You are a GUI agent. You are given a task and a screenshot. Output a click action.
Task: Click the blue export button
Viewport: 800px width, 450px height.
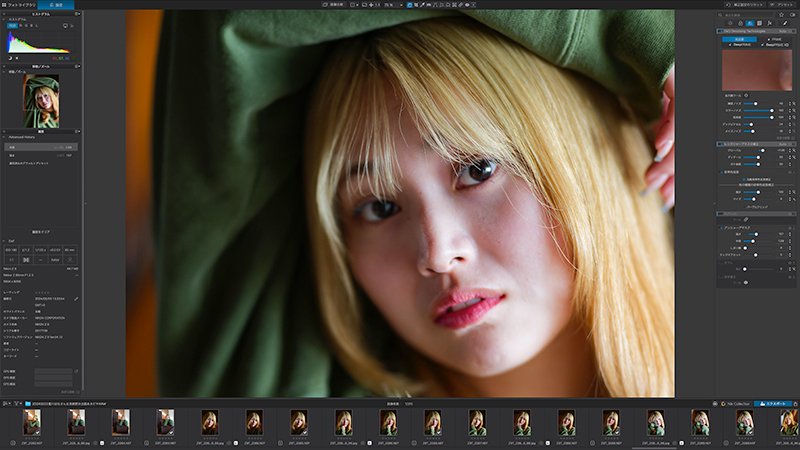pos(773,404)
